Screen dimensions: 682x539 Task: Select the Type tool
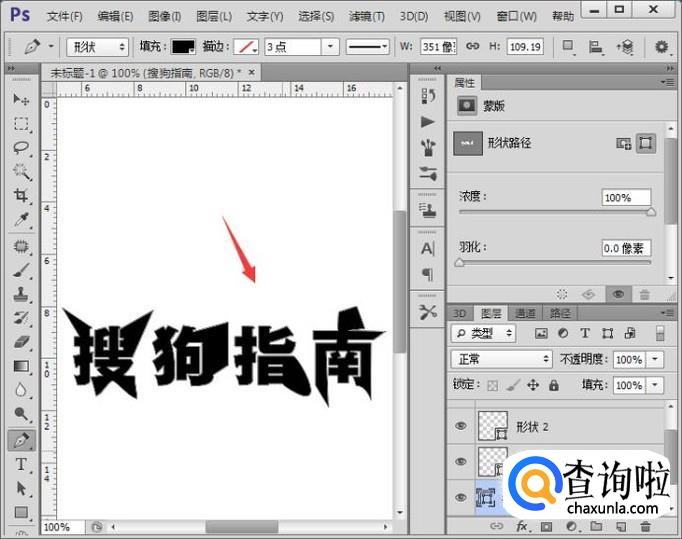tap(21, 464)
